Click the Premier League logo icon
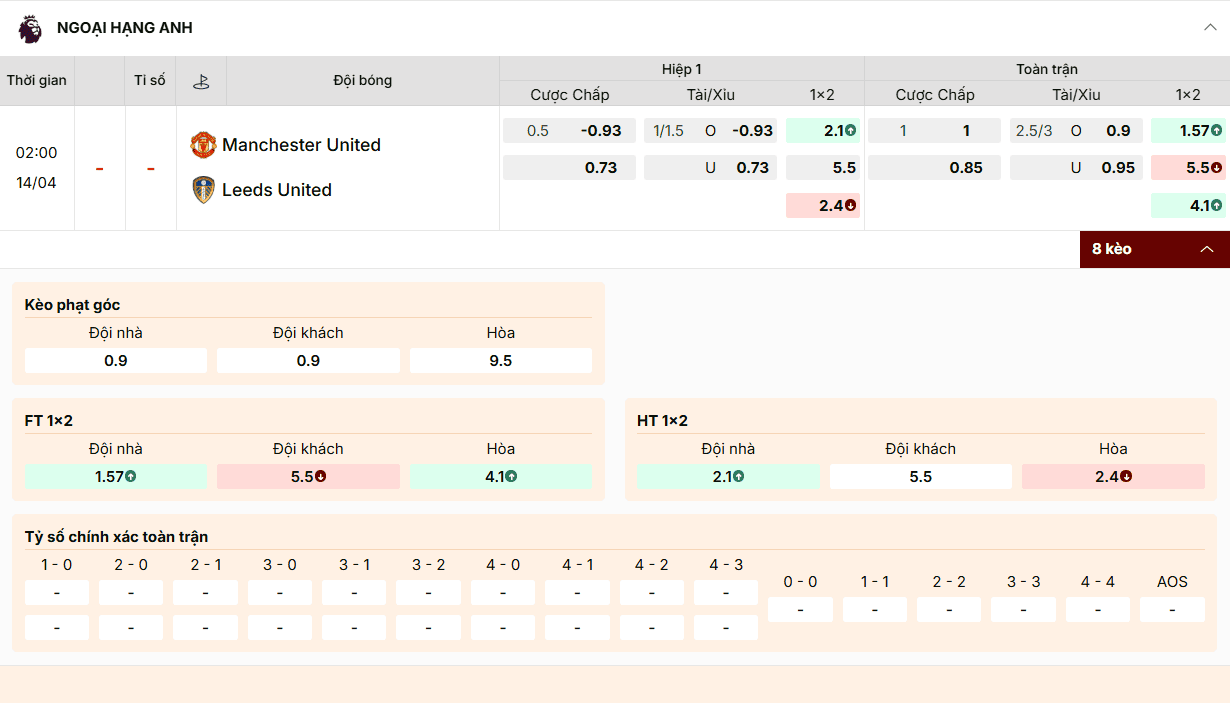This screenshot has height=703, width=1230. 28,29
